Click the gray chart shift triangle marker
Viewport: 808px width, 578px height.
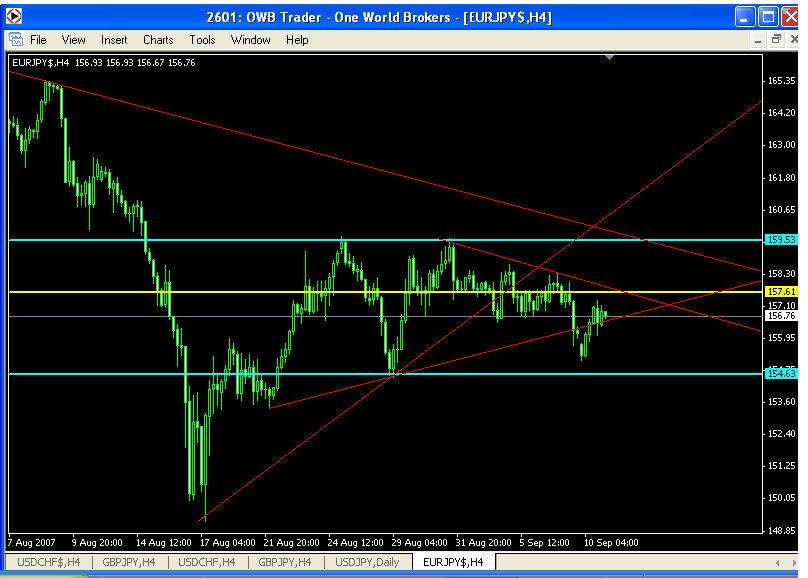click(x=610, y=58)
